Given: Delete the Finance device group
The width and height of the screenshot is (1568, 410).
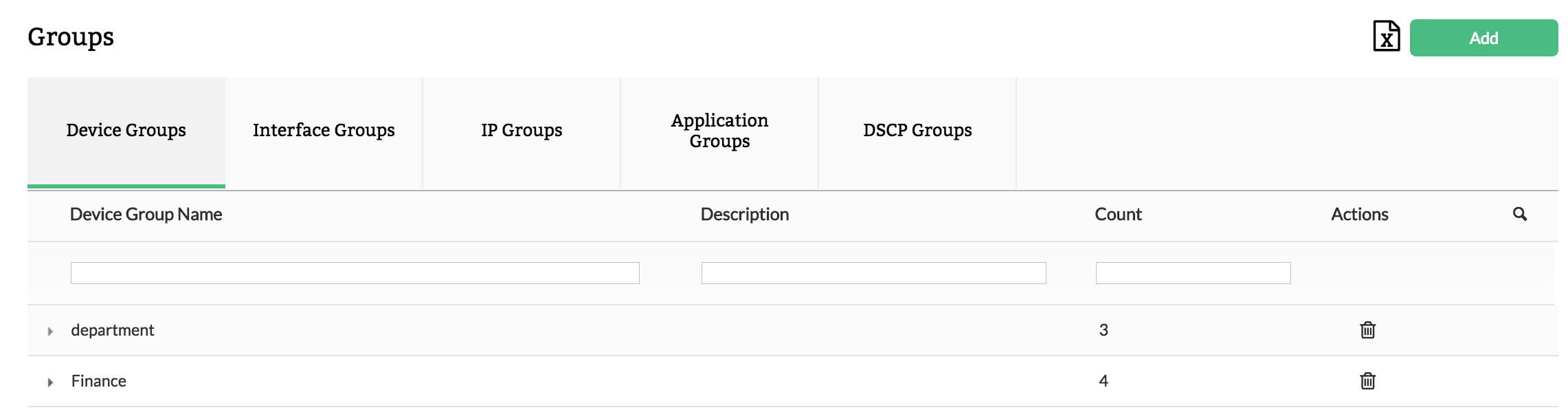Looking at the screenshot, I should (1367, 381).
